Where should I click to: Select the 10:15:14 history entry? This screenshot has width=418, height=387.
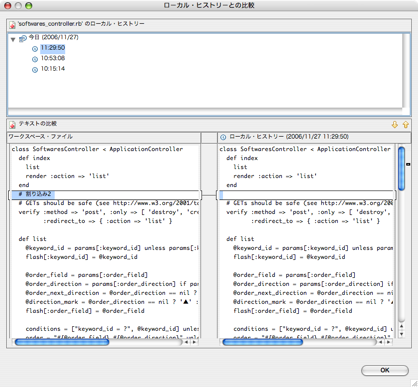(53, 69)
